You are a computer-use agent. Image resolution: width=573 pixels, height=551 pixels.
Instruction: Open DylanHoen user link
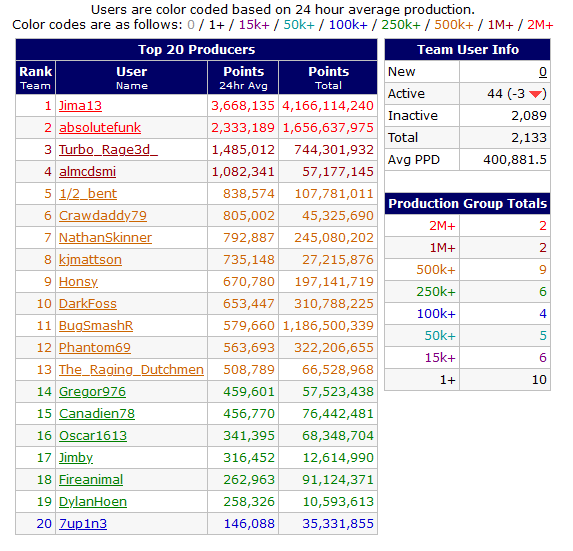[93, 502]
